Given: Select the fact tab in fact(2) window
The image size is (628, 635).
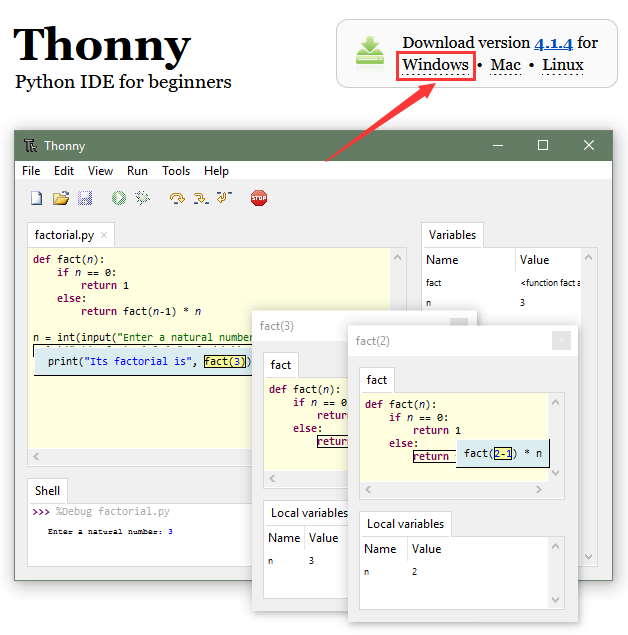Looking at the screenshot, I should (x=377, y=380).
